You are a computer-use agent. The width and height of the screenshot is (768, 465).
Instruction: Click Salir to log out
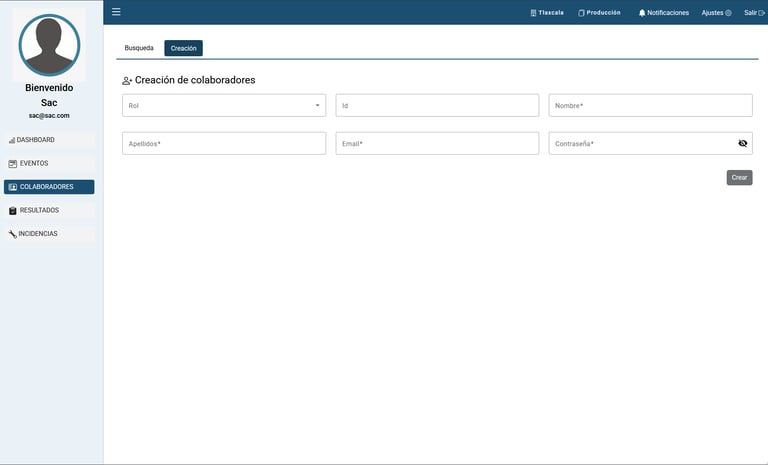coord(754,13)
